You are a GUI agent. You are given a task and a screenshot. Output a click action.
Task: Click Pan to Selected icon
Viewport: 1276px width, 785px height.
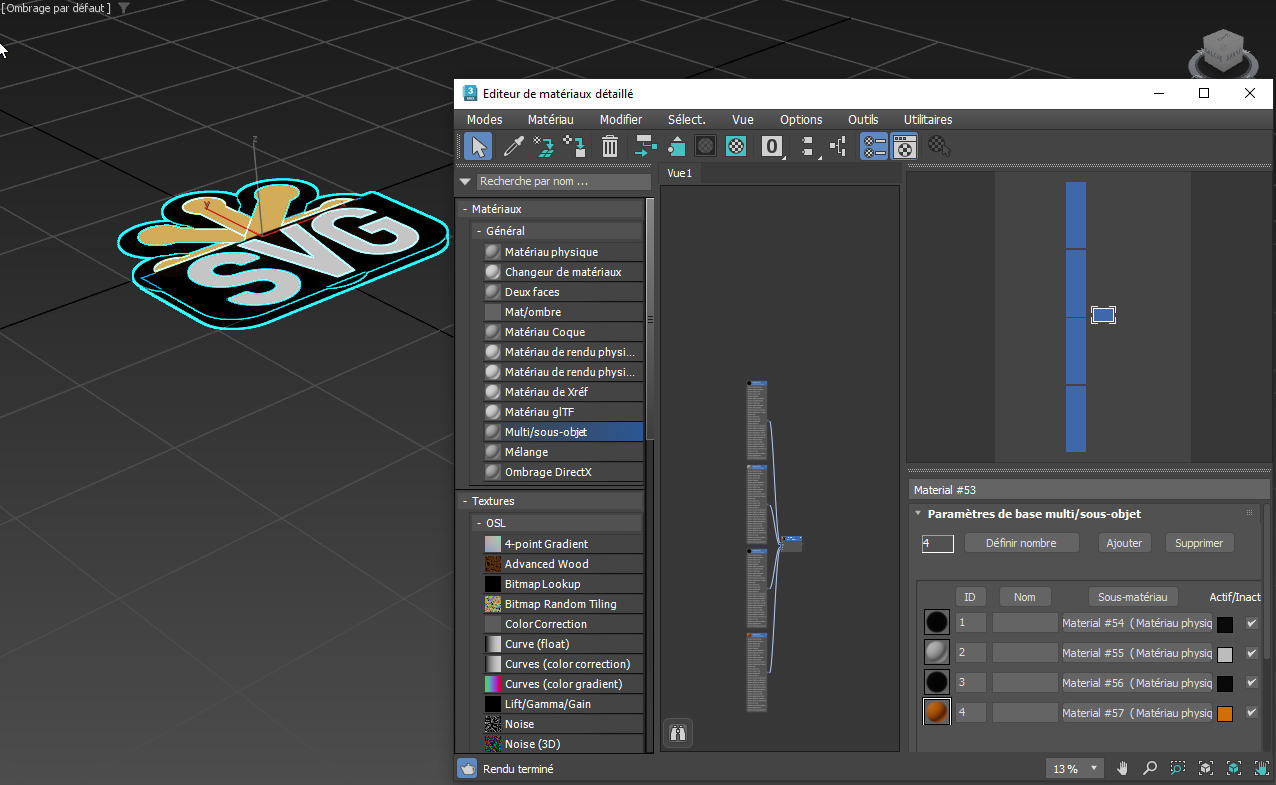pyautogui.click(x=1261, y=768)
